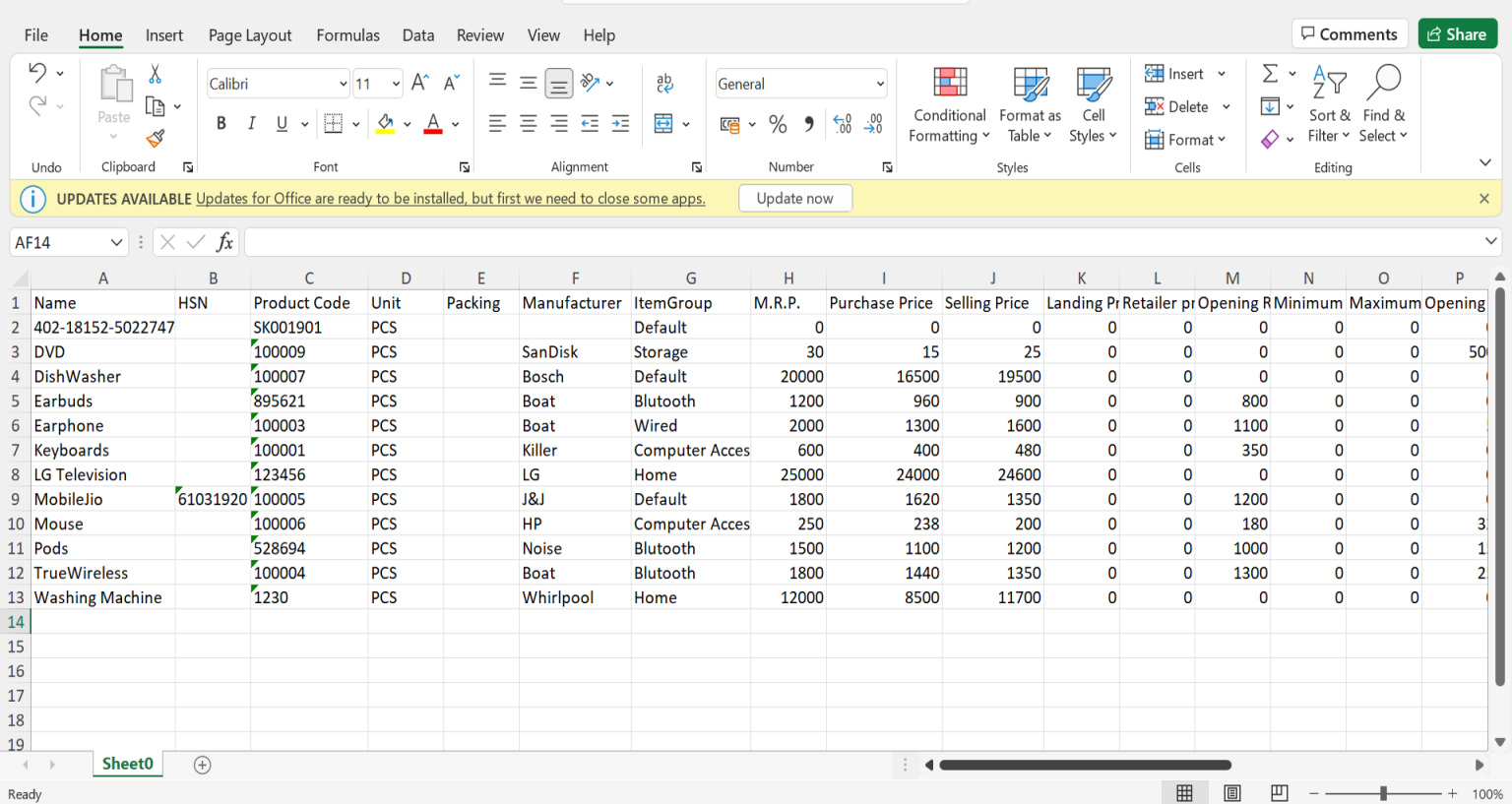The width and height of the screenshot is (1512, 804).
Task: Click the Redo arrow icon
Action: point(37,105)
